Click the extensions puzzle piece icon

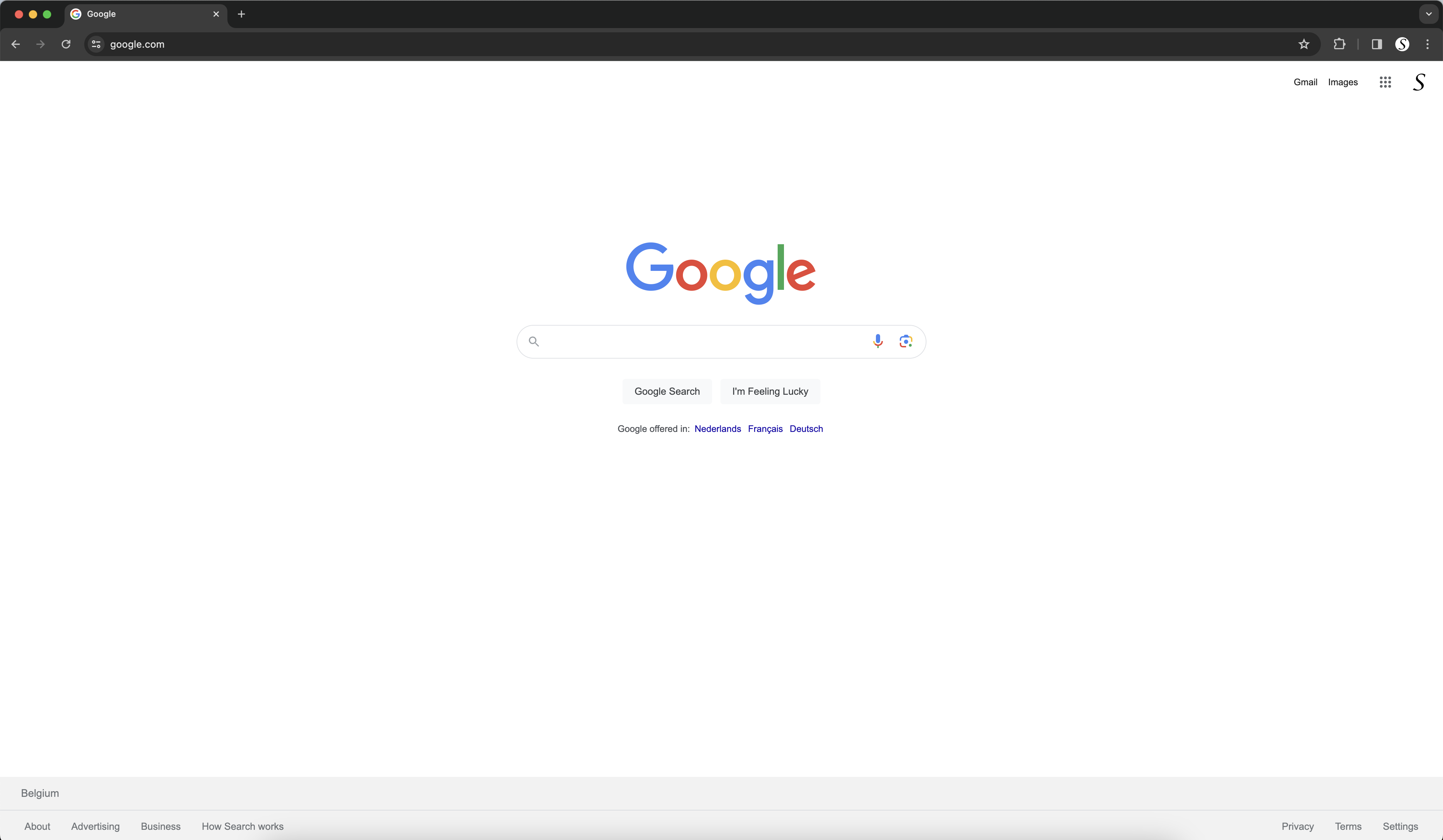click(1340, 43)
